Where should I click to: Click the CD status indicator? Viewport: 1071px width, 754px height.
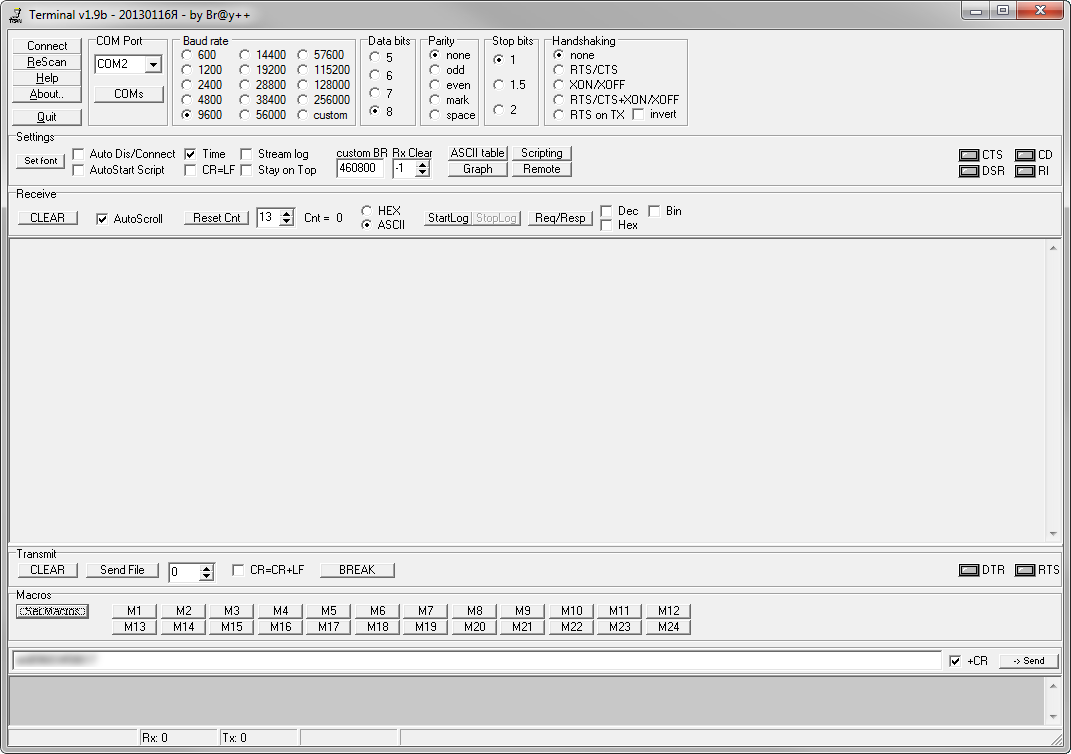tap(1026, 155)
